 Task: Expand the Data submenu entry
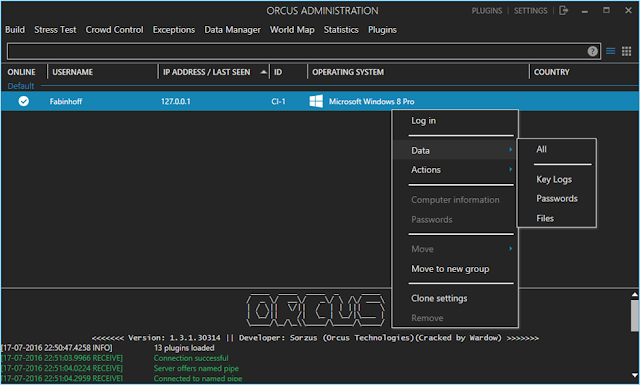pos(455,150)
